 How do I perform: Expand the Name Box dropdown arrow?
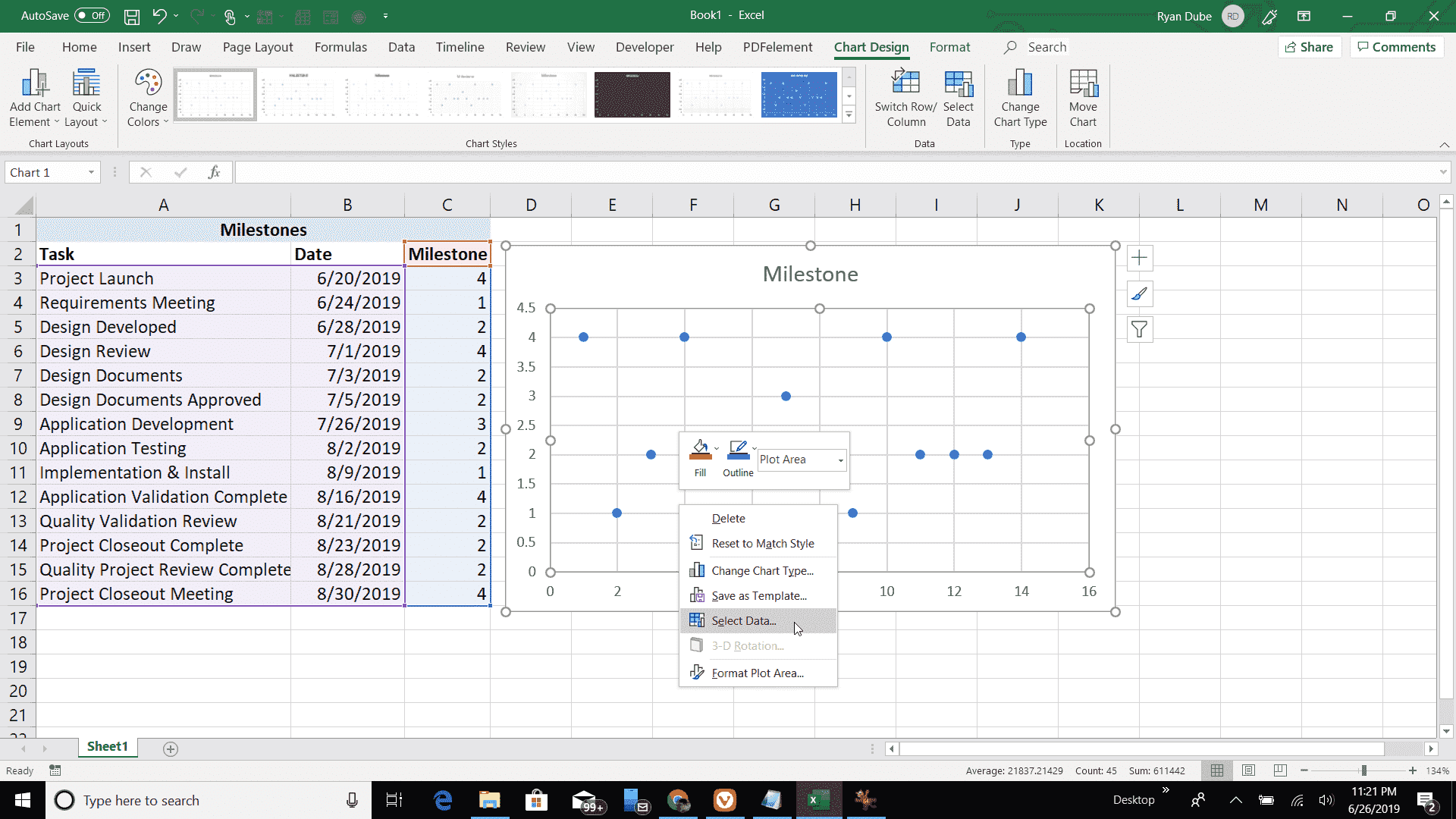(91, 173)
